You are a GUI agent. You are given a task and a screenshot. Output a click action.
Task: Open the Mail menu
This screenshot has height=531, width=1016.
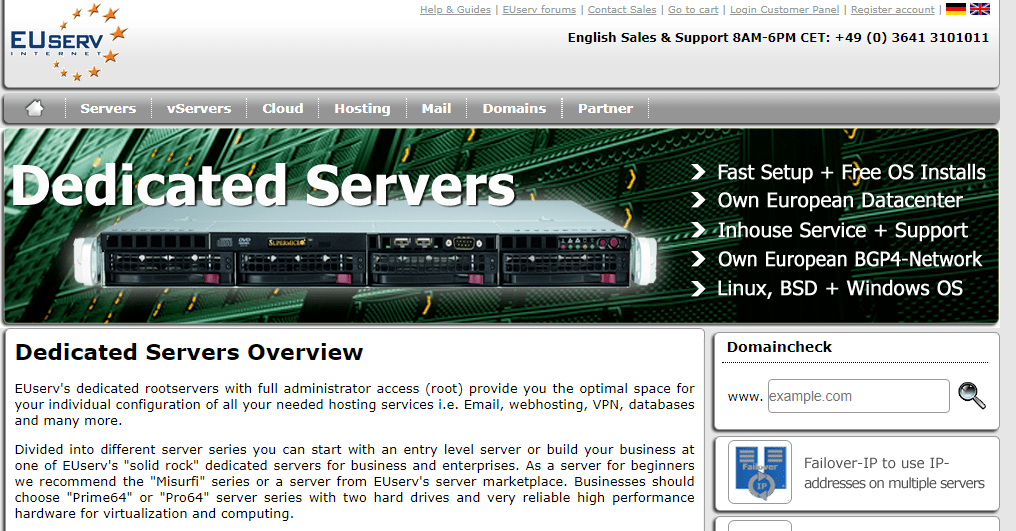coord(436,108)
